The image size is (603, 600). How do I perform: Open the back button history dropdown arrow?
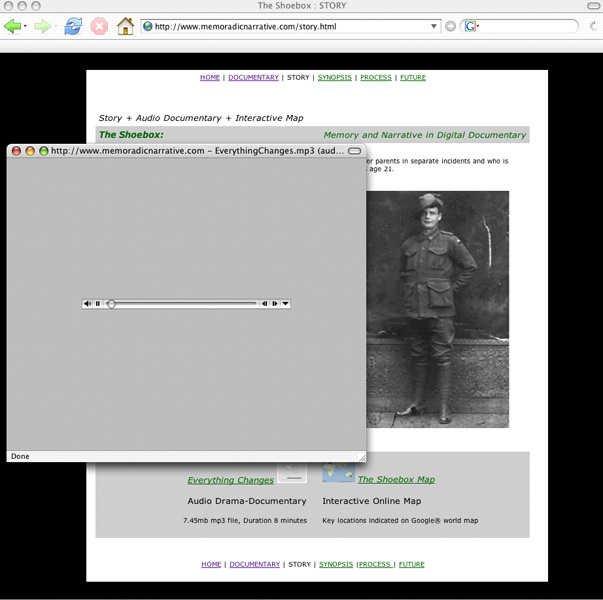(25, 26)
